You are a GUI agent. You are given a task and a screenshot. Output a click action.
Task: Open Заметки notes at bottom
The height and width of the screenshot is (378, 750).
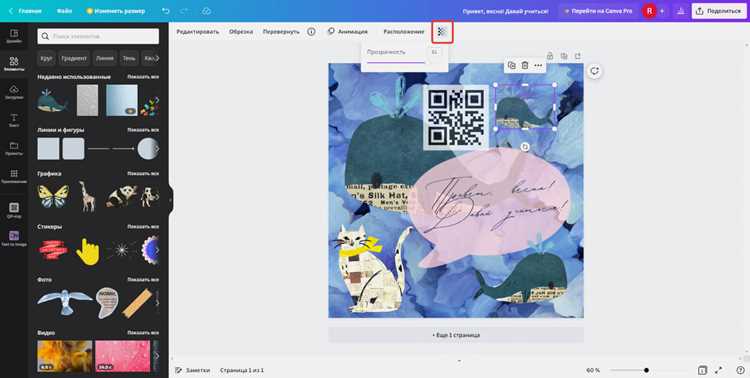pos(193,370)
